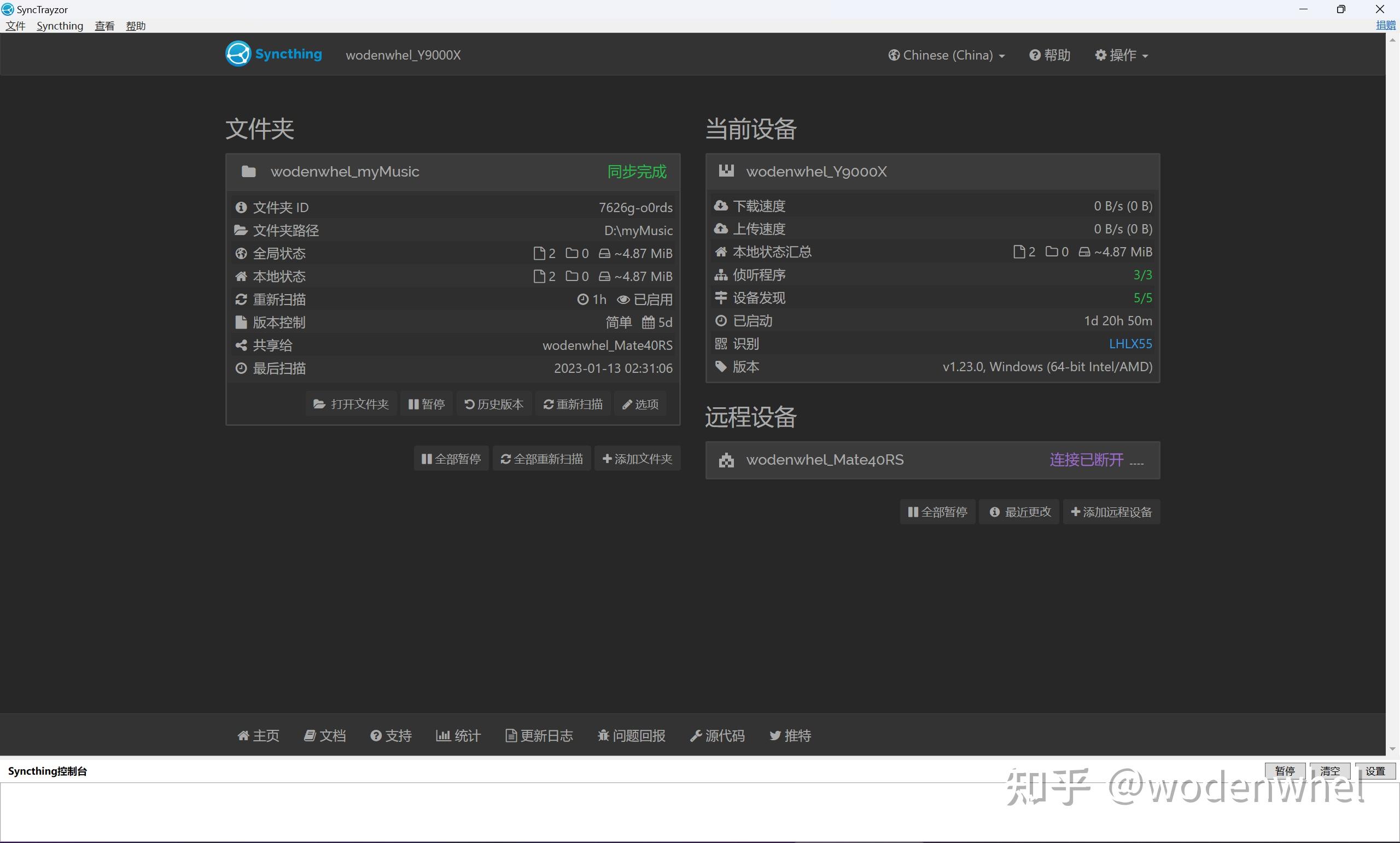Viewport: 1400px width, 843px height.
Task: Click the 添加远程设备 add device button
Action: [1111, 511]
